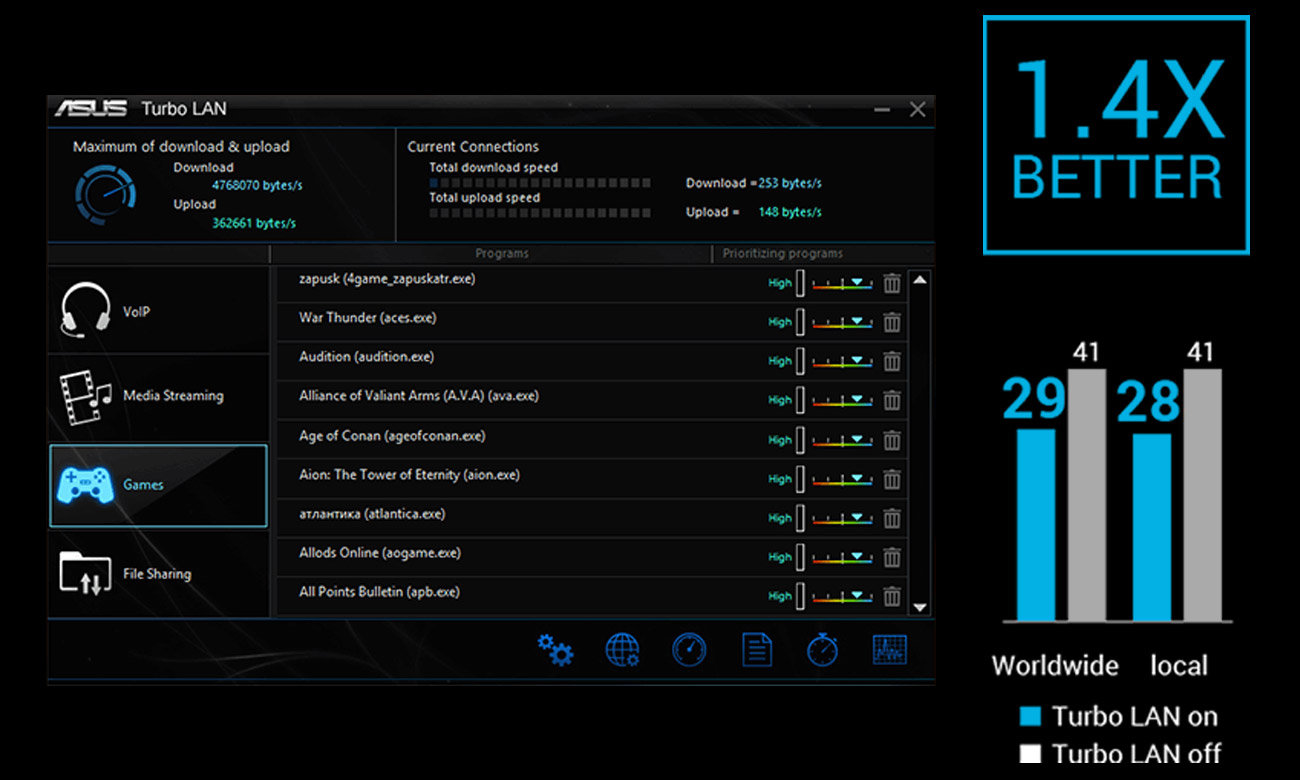1300x780 pixels.
Task: Click scroll up arrow of programs list
Action: point(920,280)
